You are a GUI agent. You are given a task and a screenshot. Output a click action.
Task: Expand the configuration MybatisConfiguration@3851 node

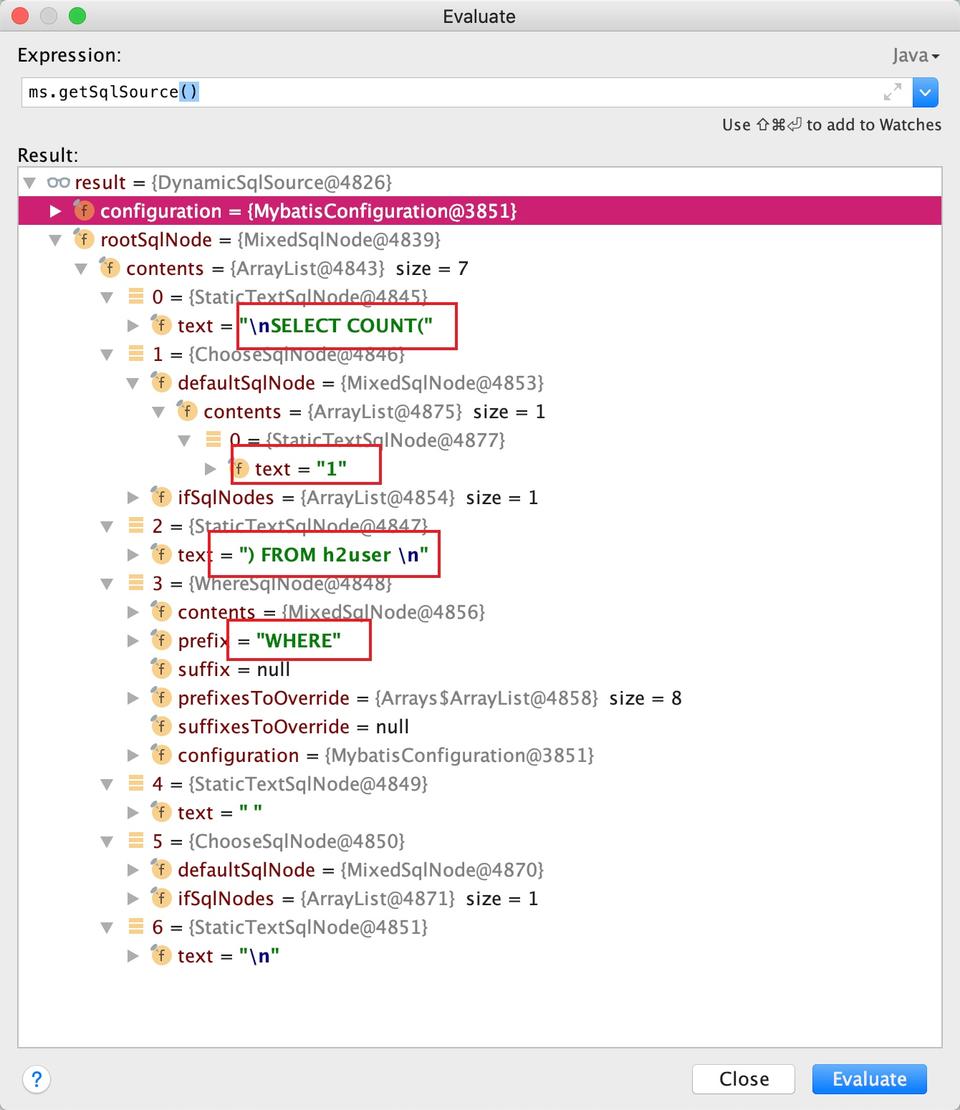point(56,211)
